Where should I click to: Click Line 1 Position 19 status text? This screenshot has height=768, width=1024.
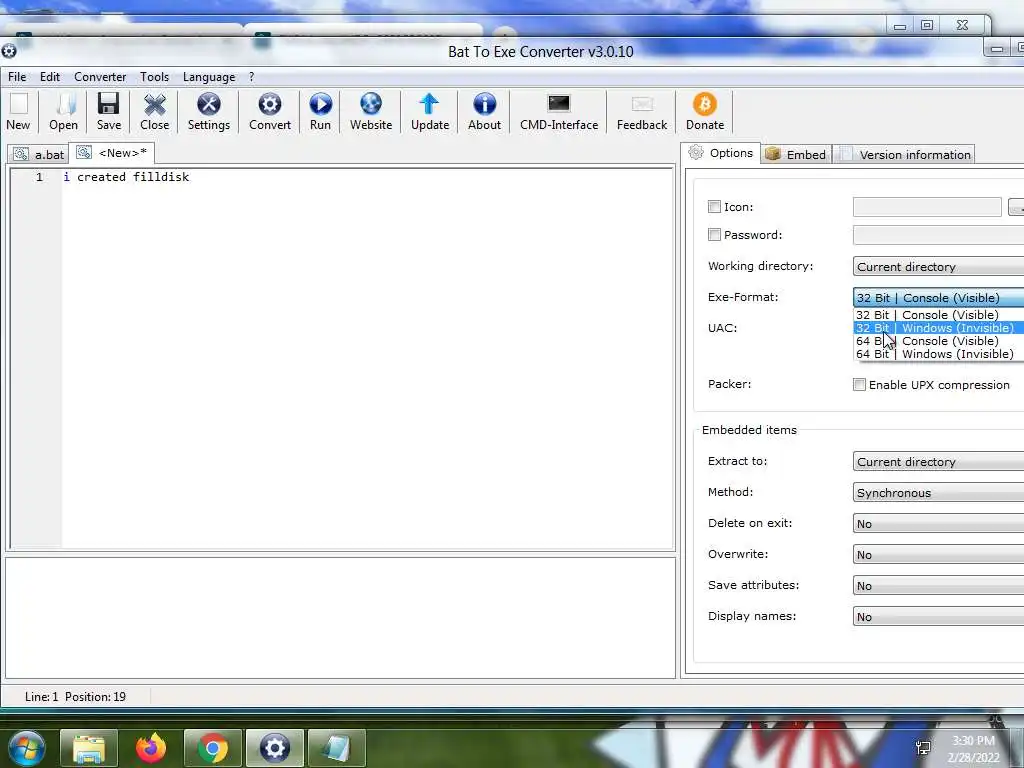tap(75, 697)
